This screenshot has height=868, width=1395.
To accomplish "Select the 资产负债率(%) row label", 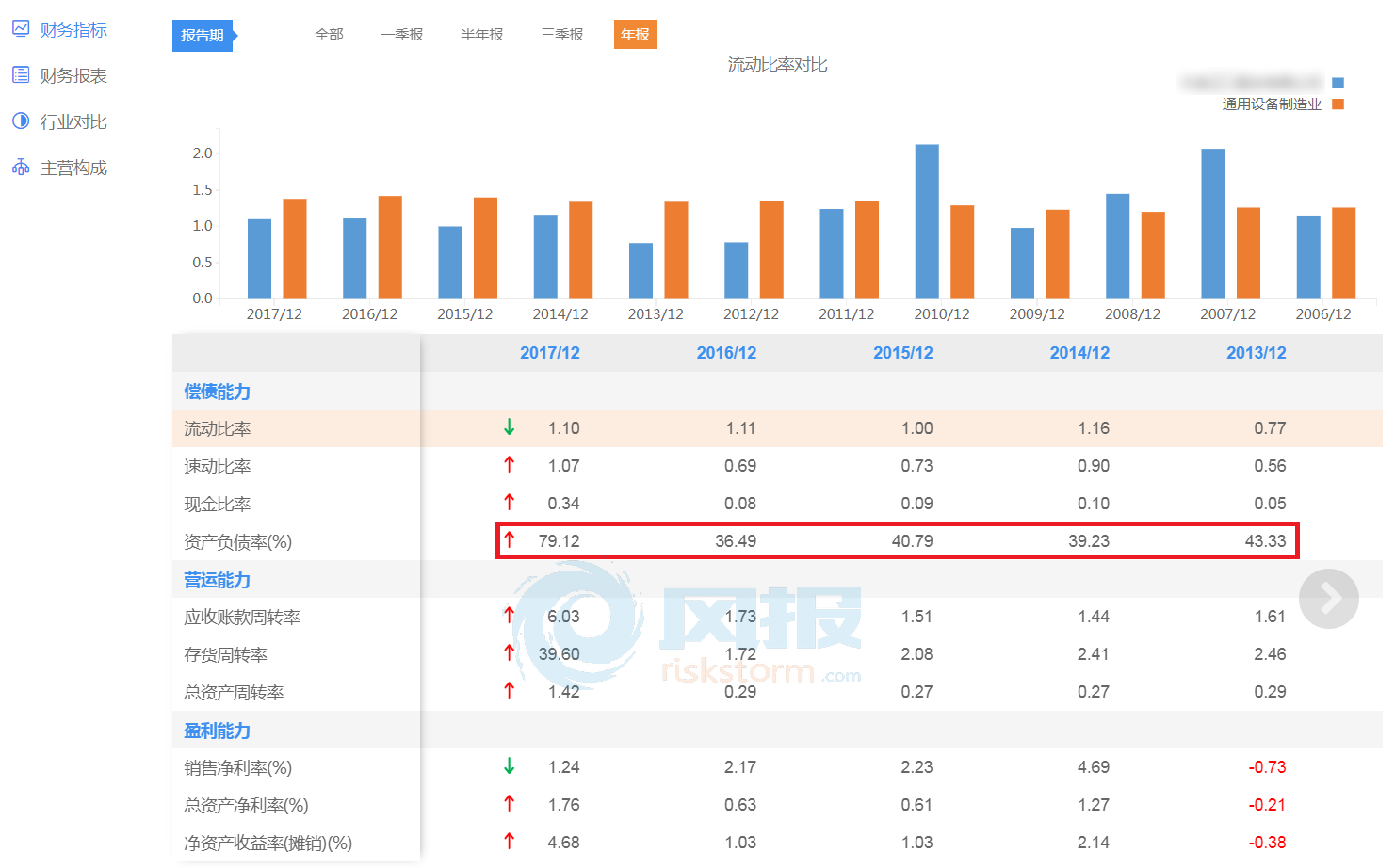I will [x=238, y=541].
